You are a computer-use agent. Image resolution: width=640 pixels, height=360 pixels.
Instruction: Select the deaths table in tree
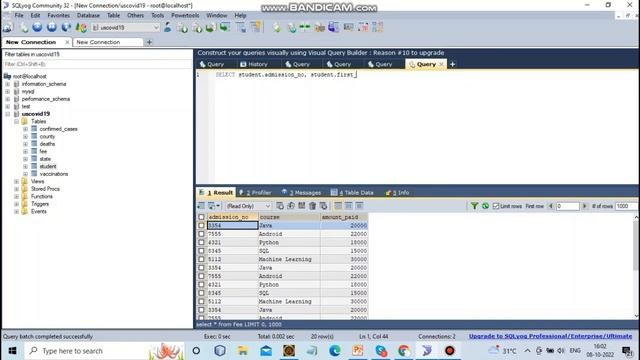point(47,144)
